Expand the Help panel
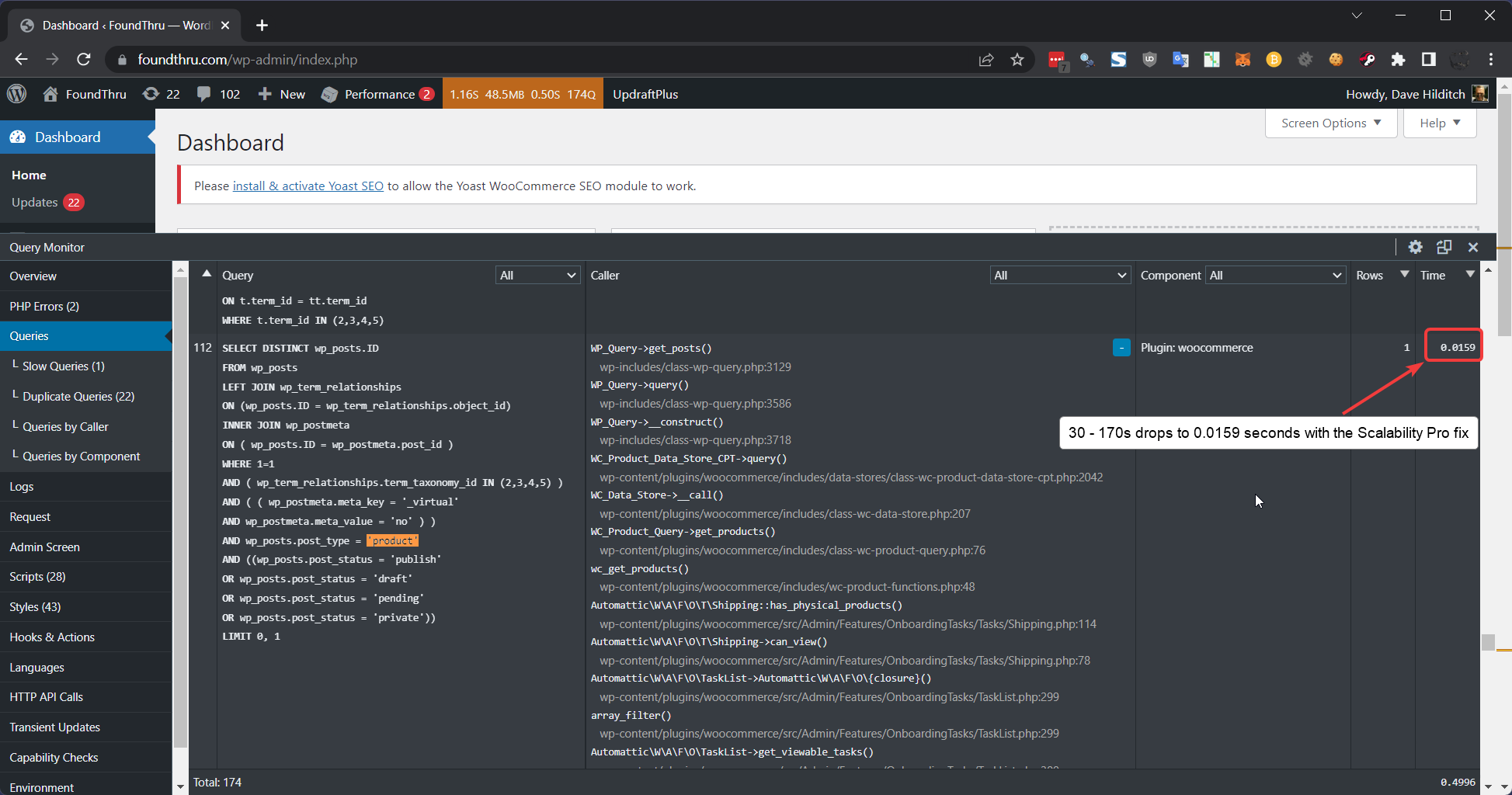This screenshot has height=795, width=1512. point(1440,123)
